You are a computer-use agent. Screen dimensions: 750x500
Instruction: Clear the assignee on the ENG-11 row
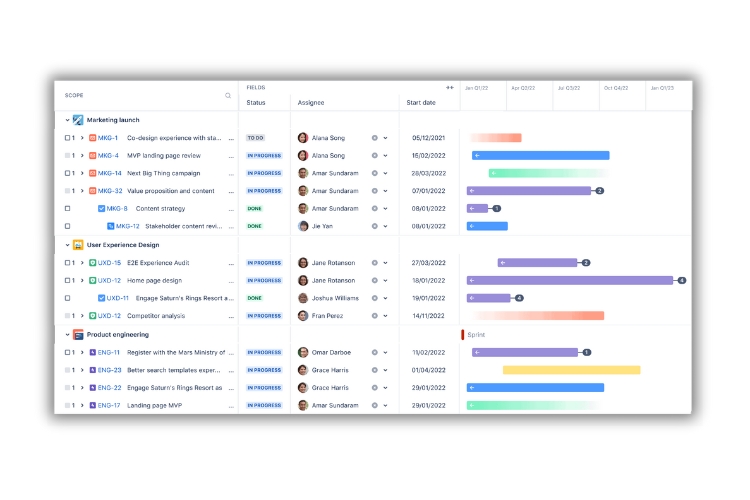pyautogui.click(x=375, y=352)
